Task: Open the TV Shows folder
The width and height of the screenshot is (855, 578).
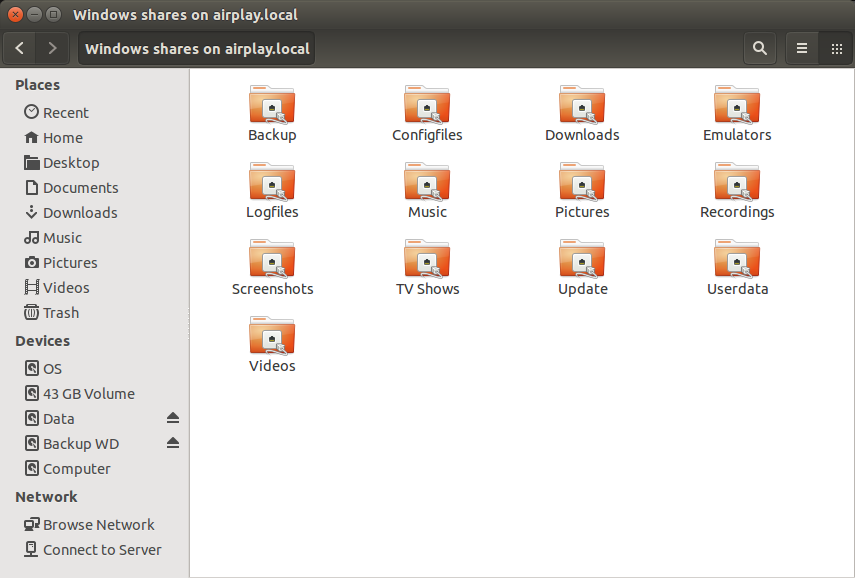Action: pyautogui.click(x=427, y=260)
